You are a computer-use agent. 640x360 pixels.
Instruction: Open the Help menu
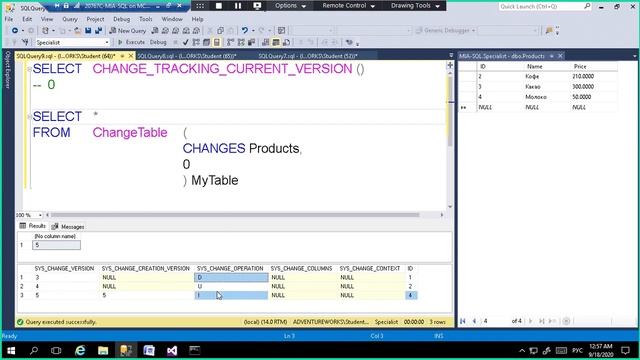tap(198, 19)
